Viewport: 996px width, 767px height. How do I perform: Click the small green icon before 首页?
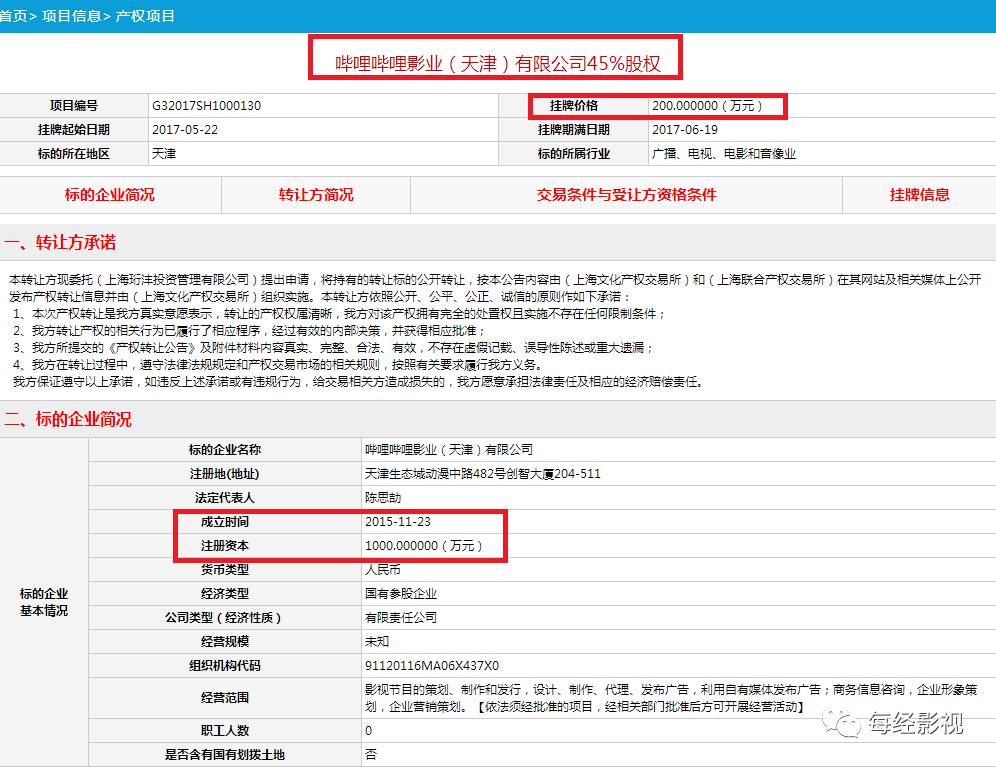point(3,14)
